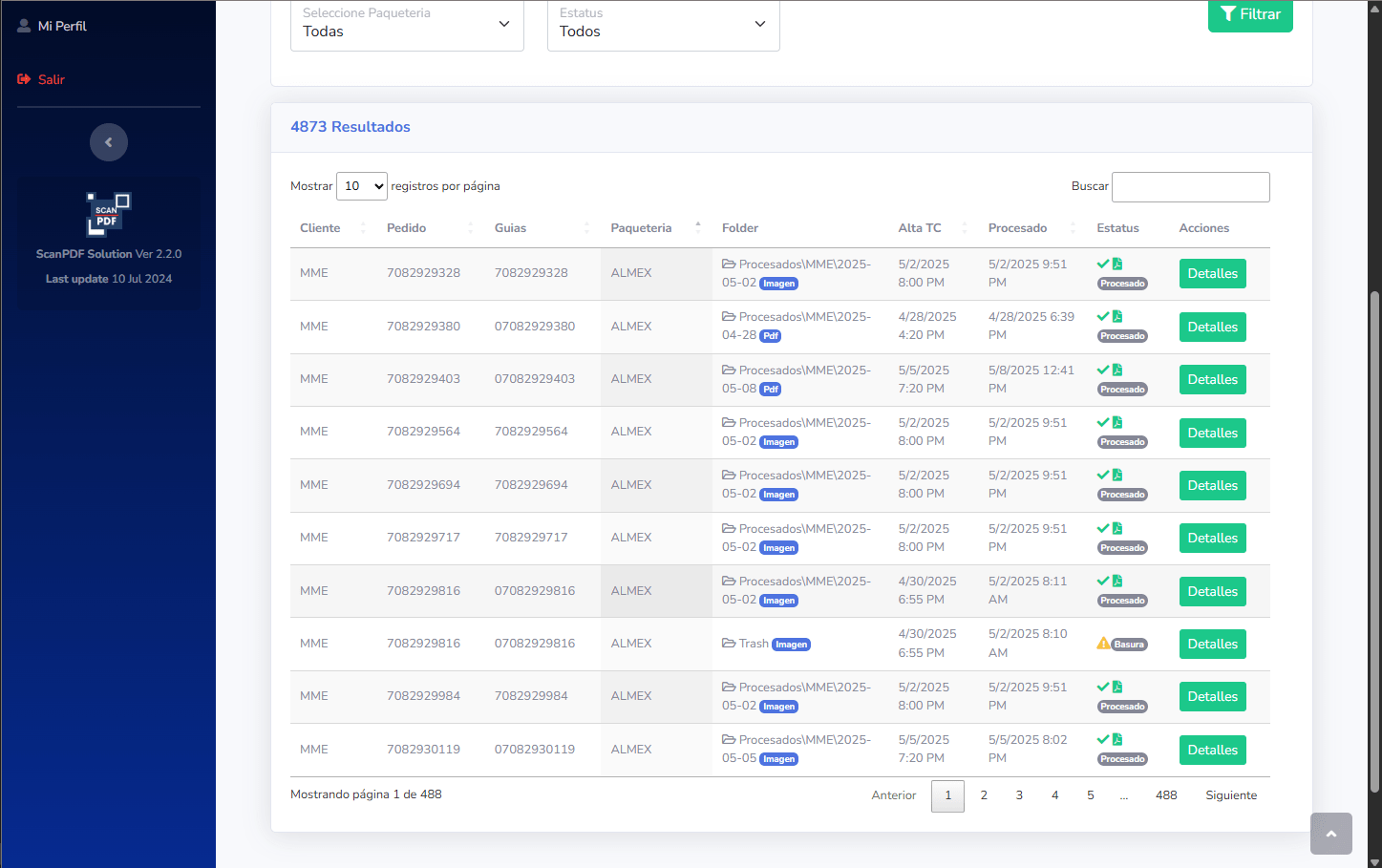Open the Estatus dropdown

click(x=664, y=25)
